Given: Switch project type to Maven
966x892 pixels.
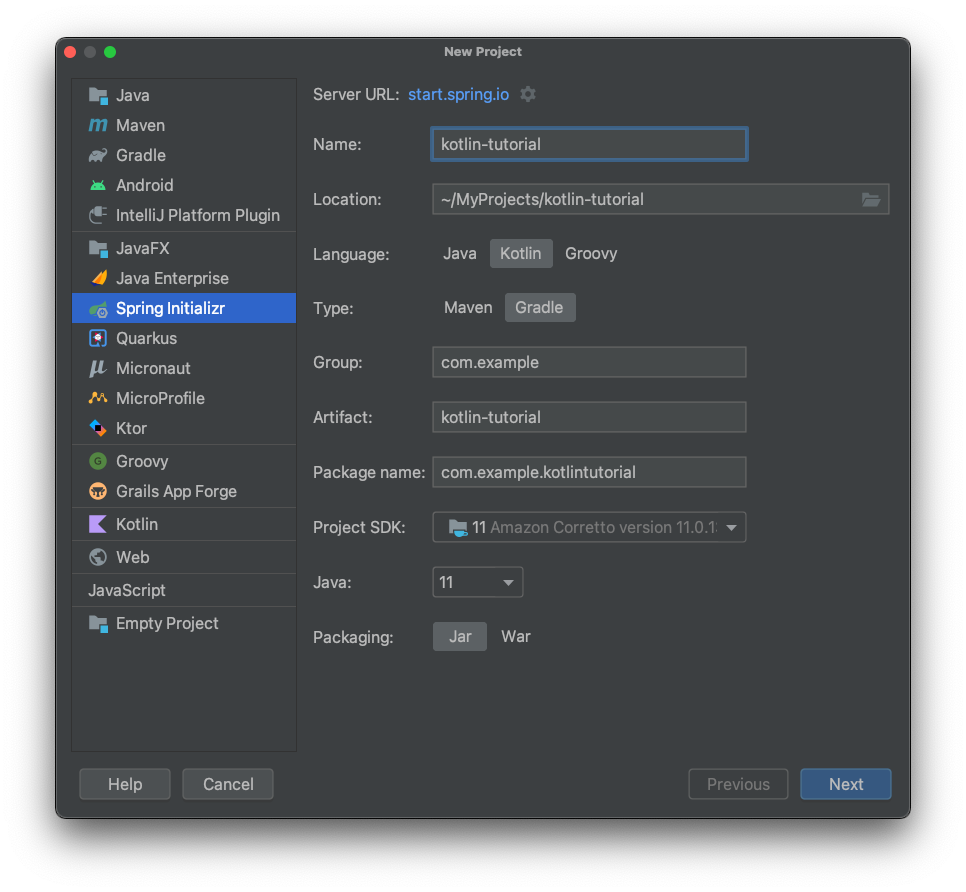Looking at the screenshot, I should point(468,307).
